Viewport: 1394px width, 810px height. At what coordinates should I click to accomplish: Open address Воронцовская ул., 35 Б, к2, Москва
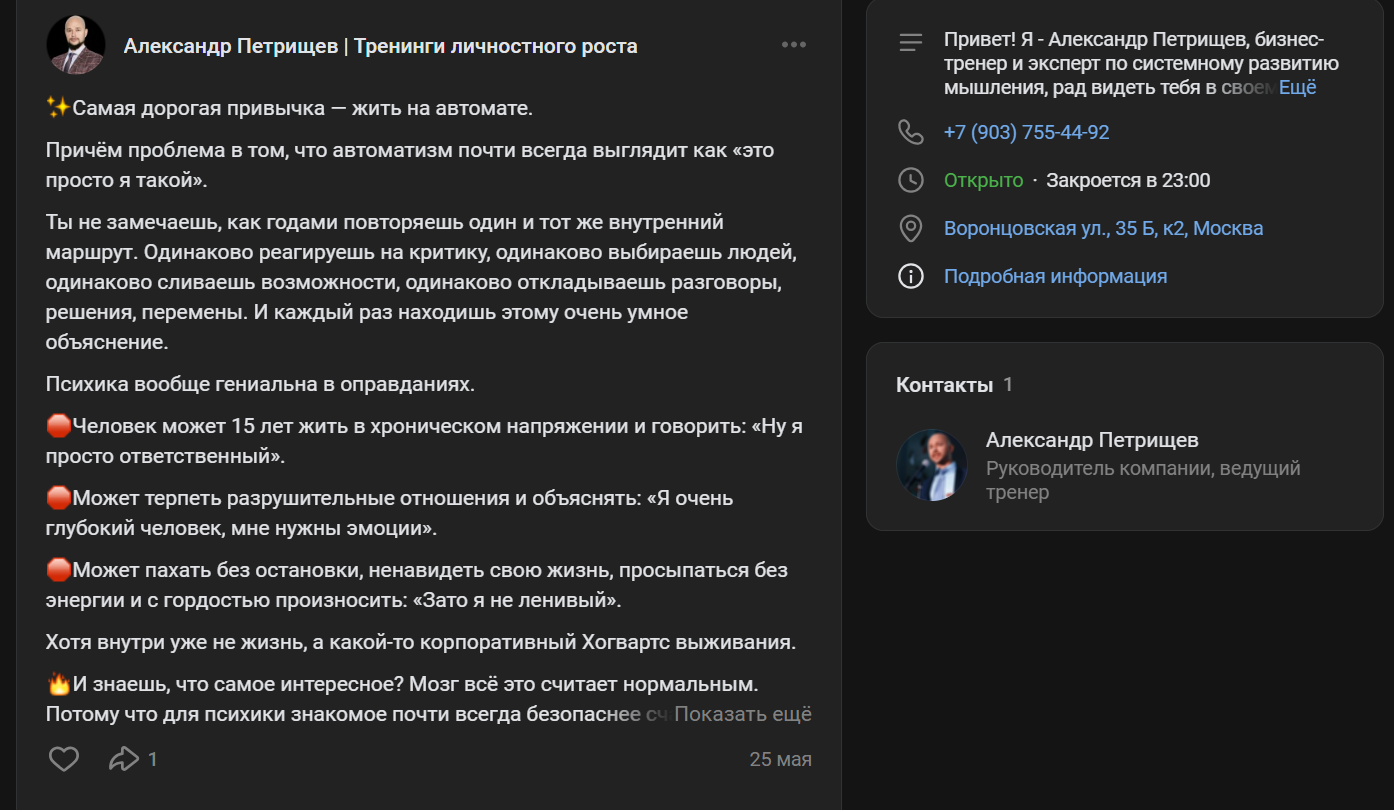click(x=1103, y=228)
